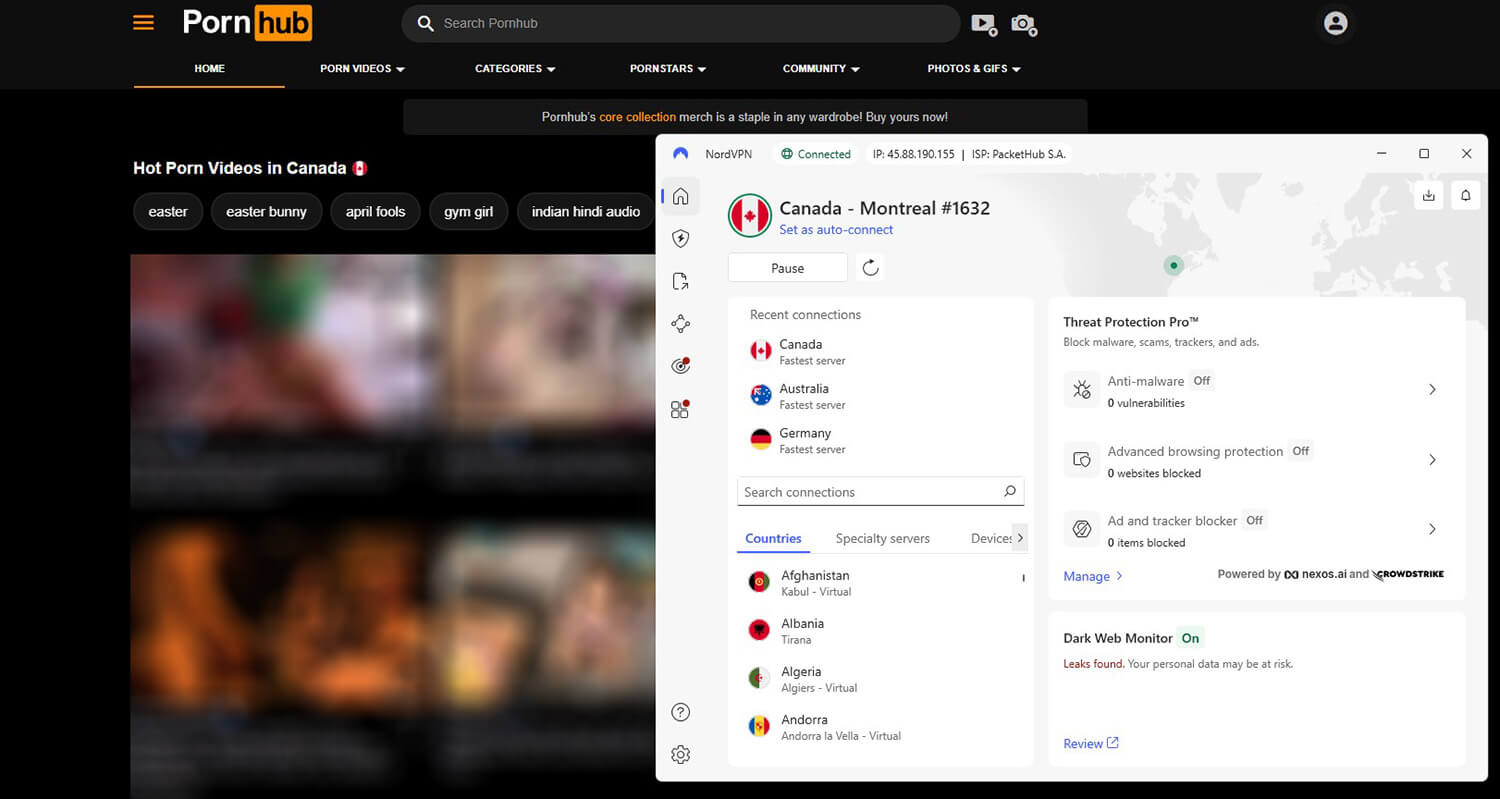Click Set as auto-connect link

point(836,230)
